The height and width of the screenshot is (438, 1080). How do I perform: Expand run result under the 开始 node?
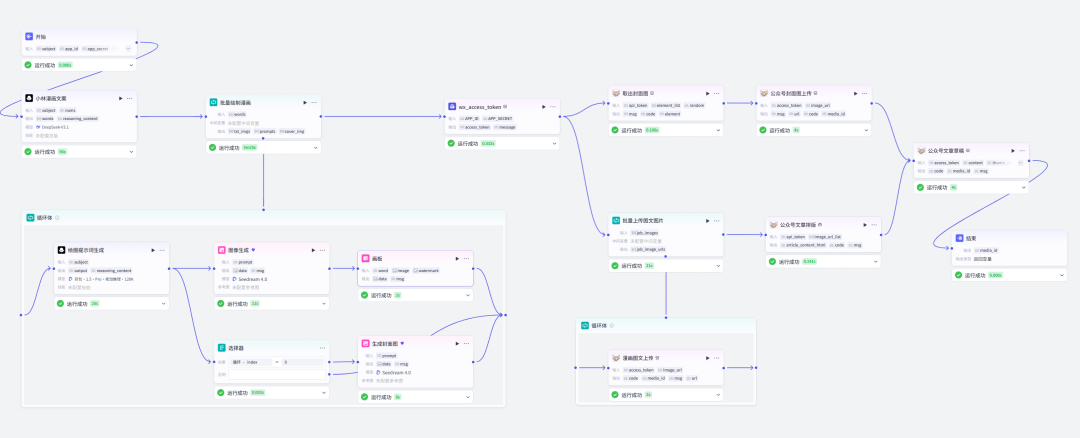tap(131, 65)
